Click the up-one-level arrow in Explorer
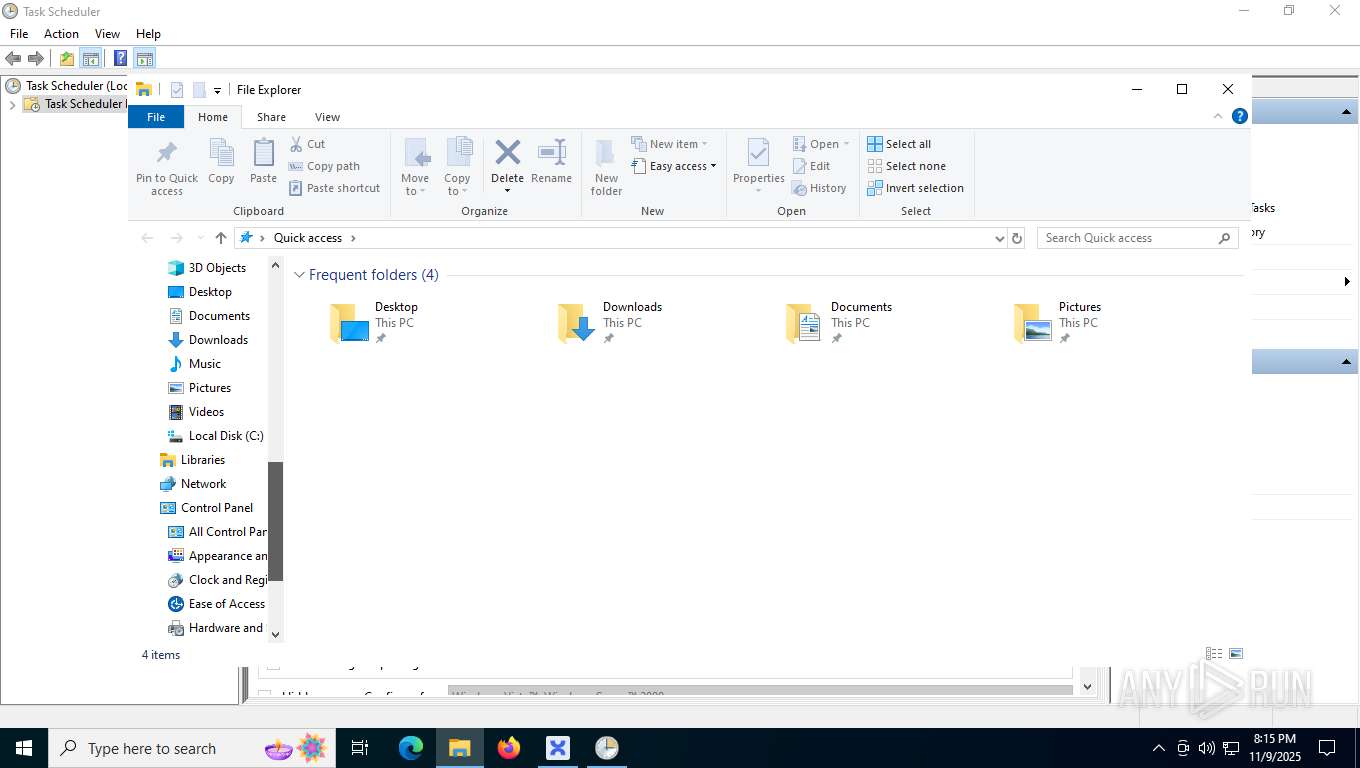The image size is (1360, 768). coord(221,238)
